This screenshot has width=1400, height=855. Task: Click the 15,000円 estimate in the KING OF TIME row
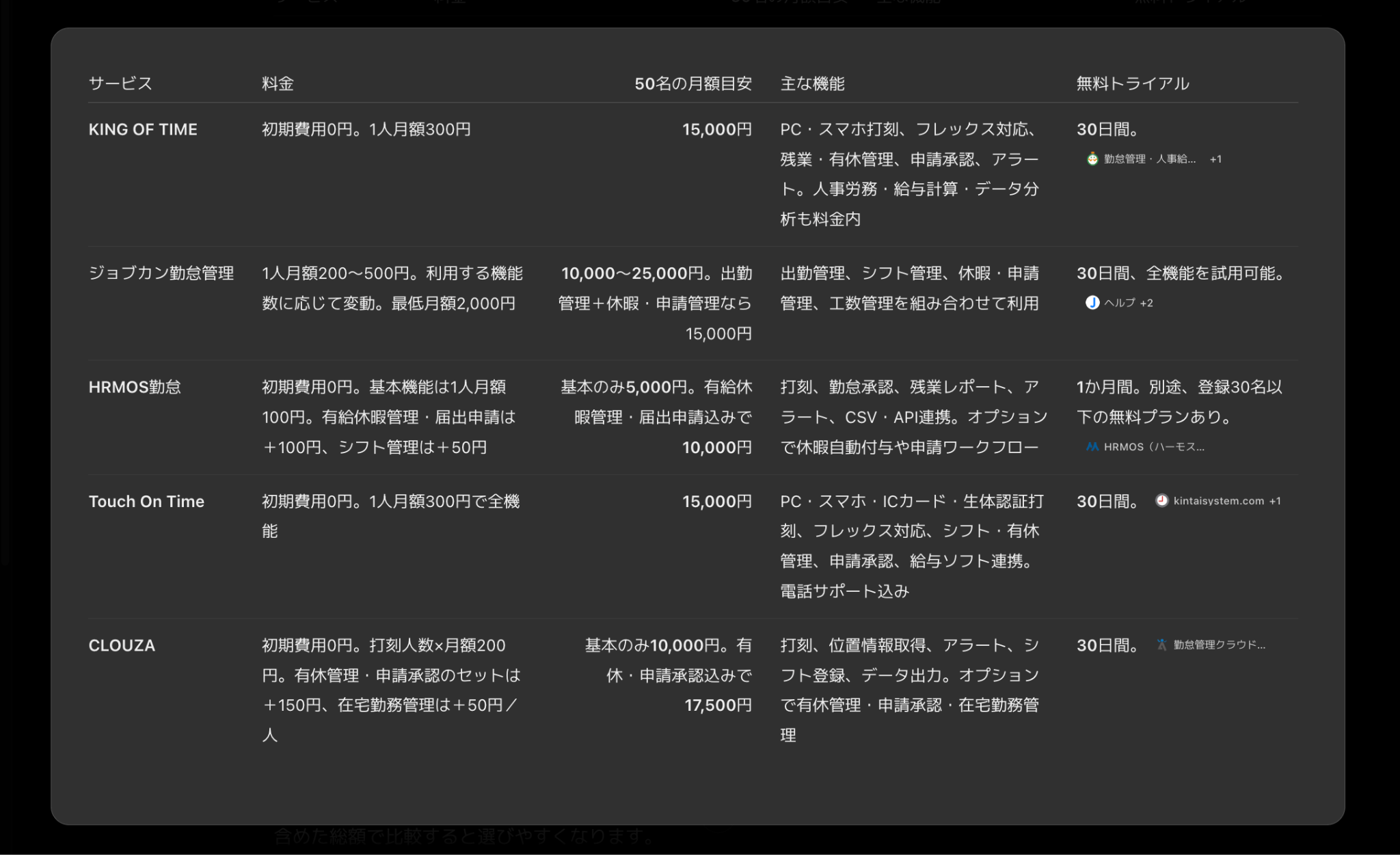pyautogui.click(x=717, y=129)
